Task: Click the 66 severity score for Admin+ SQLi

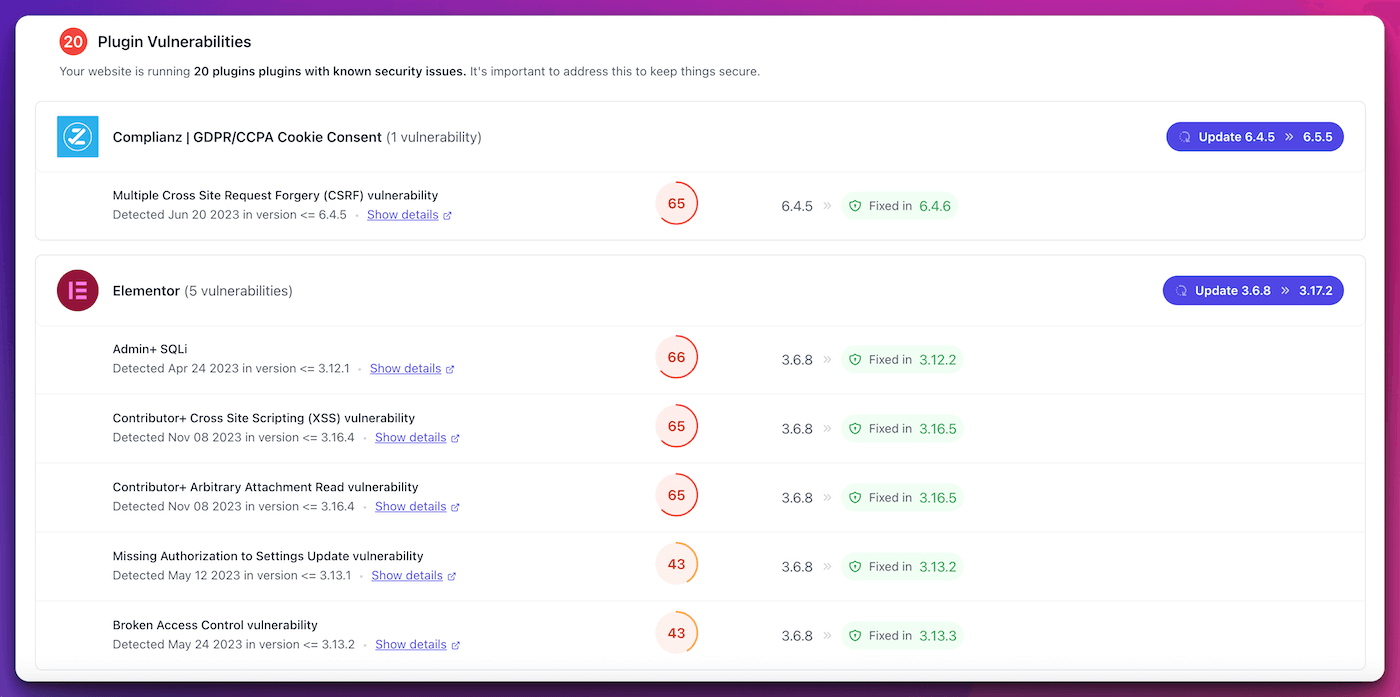Action: click(x=676, y=358)
